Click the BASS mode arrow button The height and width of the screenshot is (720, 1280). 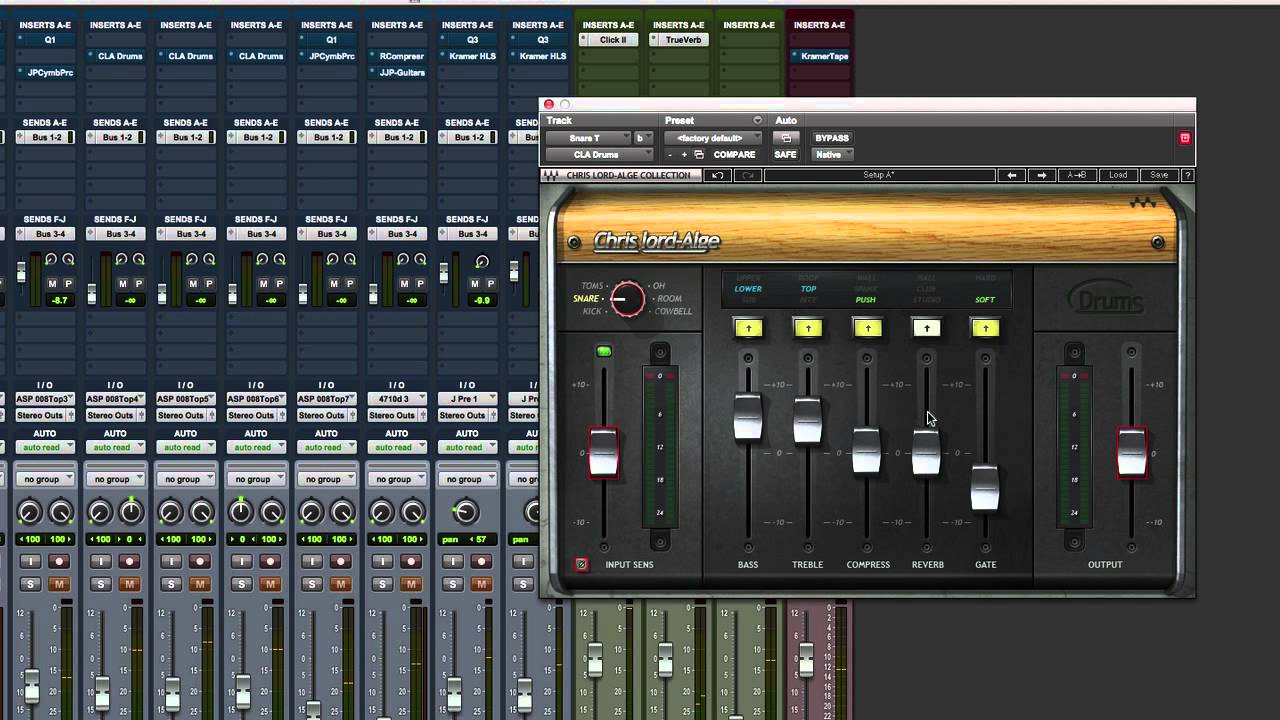[748, 328]
